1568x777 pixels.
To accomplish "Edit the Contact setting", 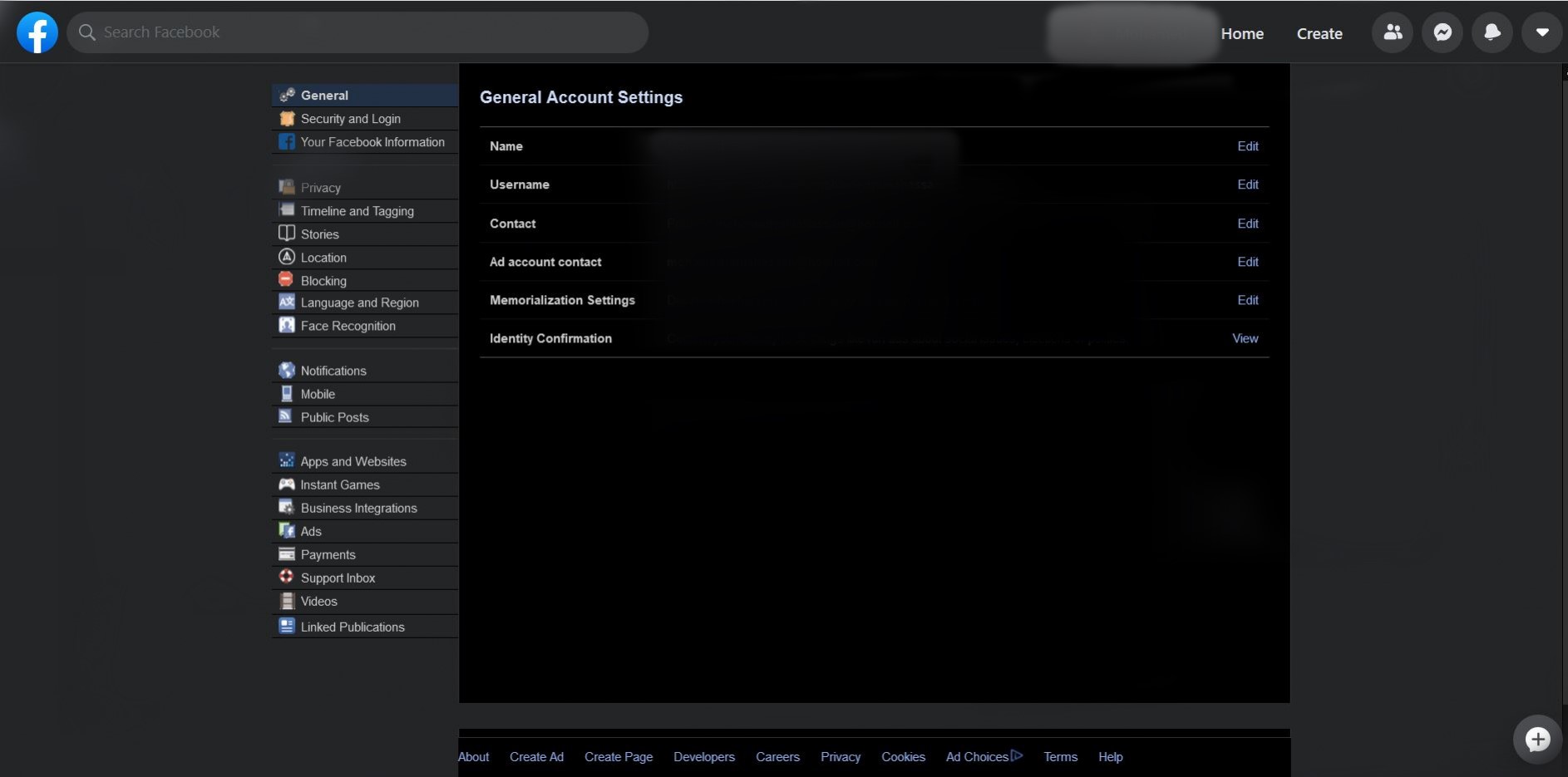I will (x=1248, y=224).
